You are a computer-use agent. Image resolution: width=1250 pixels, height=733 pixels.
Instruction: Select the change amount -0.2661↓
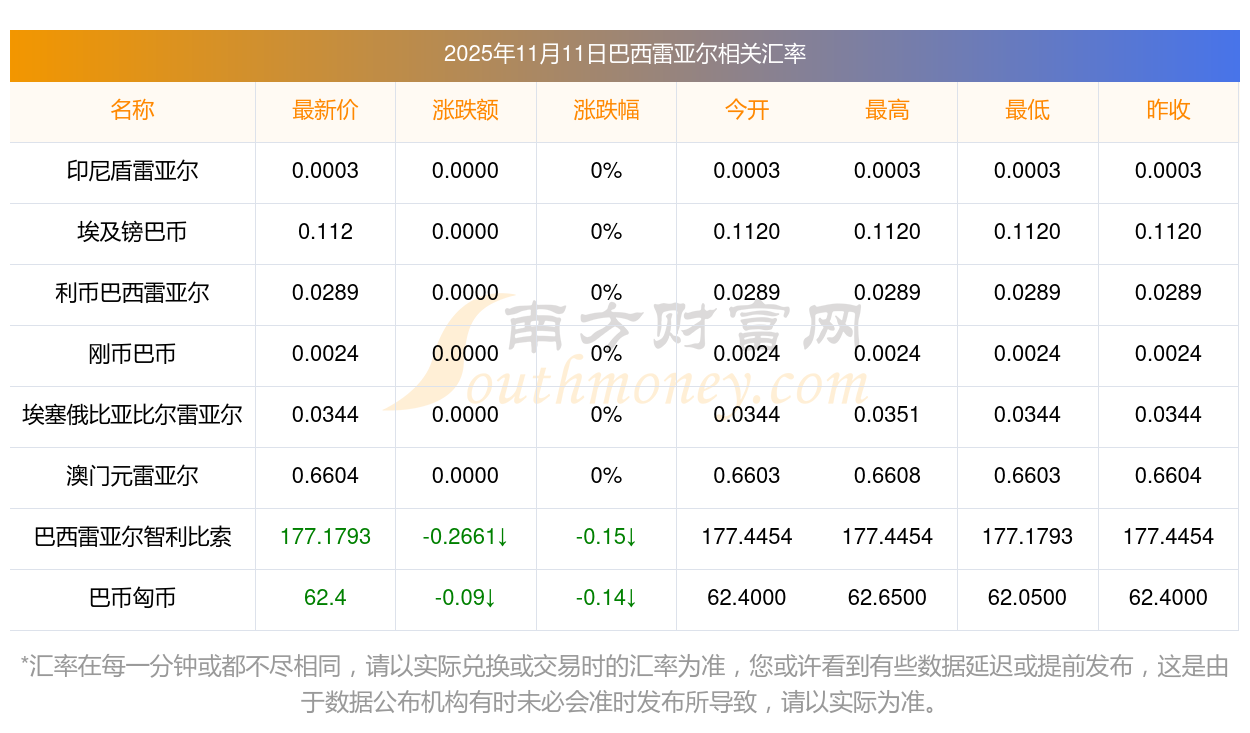pos(465,537)
